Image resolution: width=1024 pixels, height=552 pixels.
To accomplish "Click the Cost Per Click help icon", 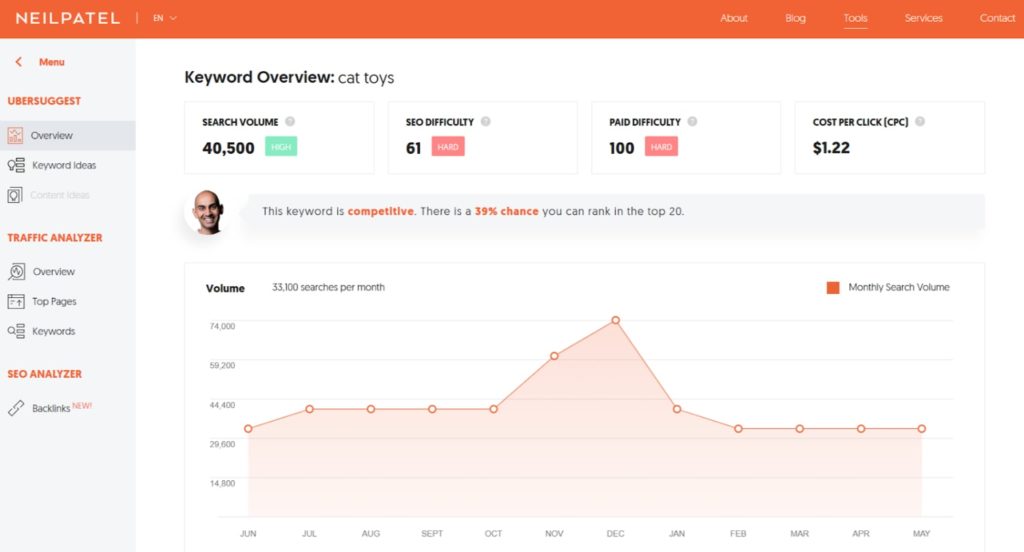I will 920,122.
